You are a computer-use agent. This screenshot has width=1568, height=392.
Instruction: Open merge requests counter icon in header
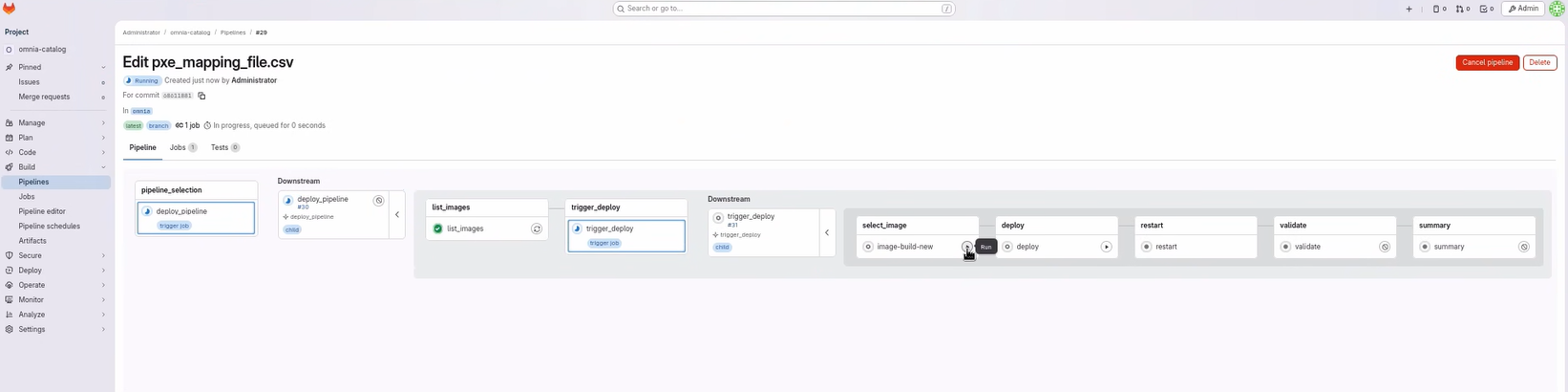tap(1463, 9)
